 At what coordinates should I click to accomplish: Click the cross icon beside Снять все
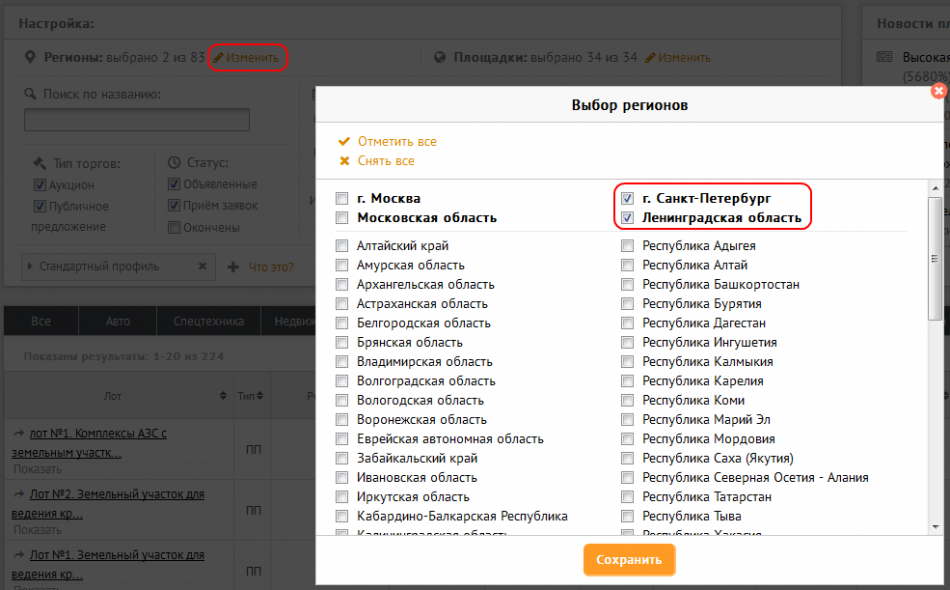(x=344, y=161)
